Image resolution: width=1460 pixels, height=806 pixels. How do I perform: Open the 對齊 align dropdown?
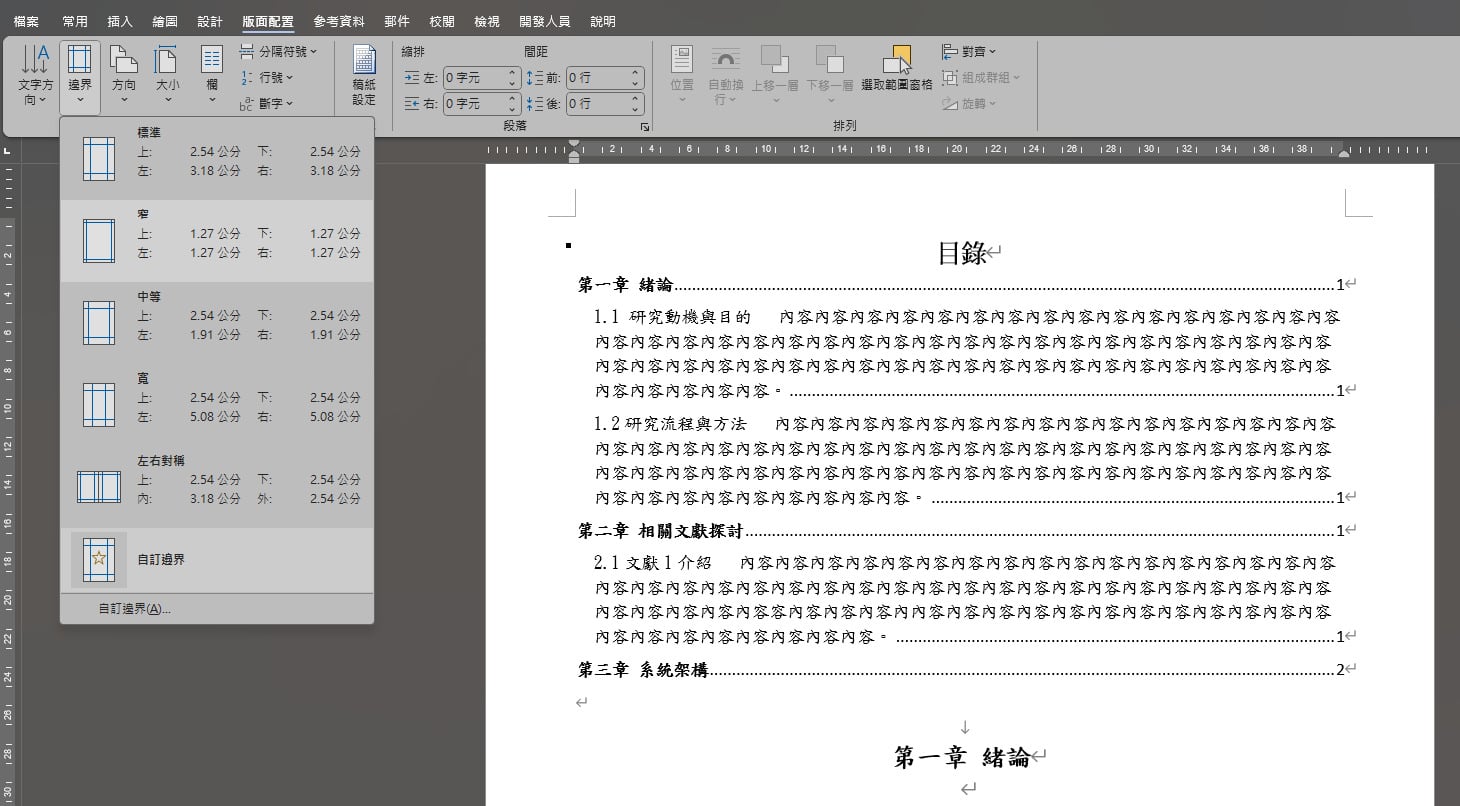point(969,51)
